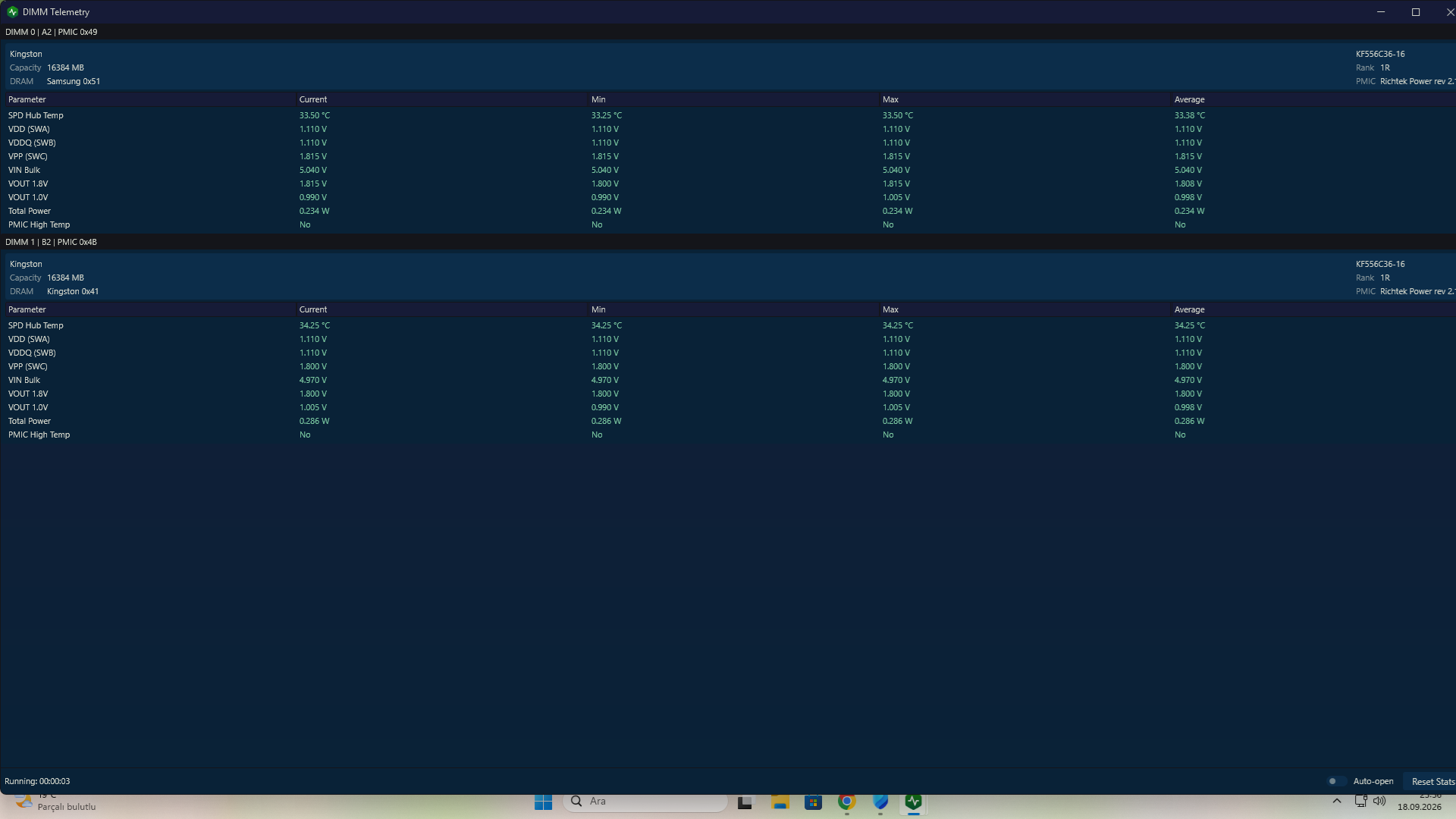Viewport: 1456px width, 819px height.
Task: Toggle the Auto-open switch
Action: 1335,781
